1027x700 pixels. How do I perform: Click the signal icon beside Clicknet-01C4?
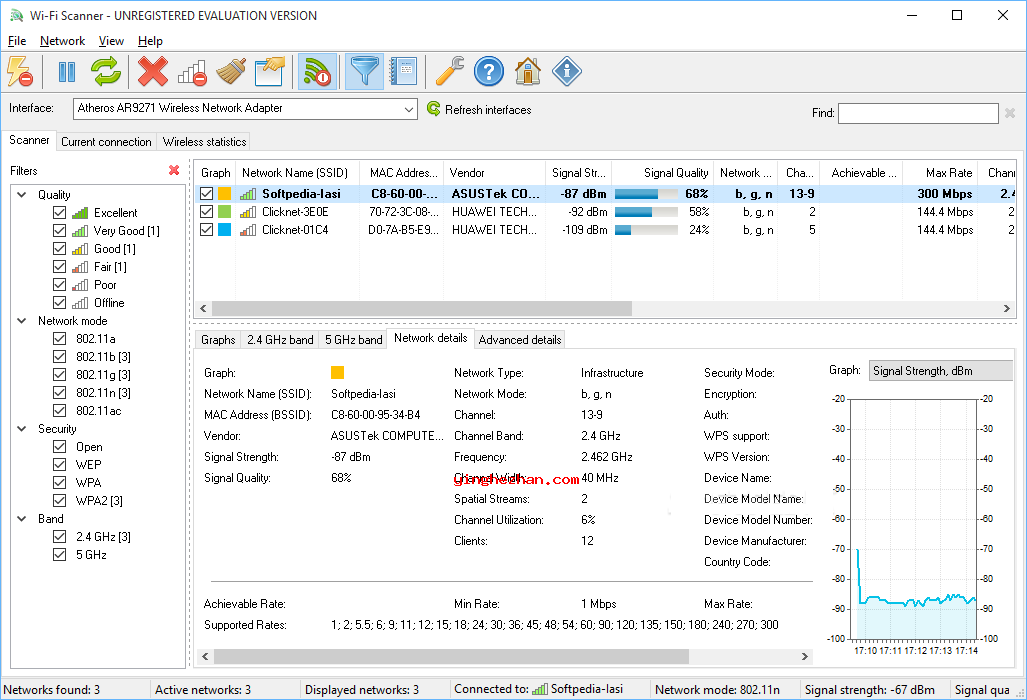coord(248,230)
